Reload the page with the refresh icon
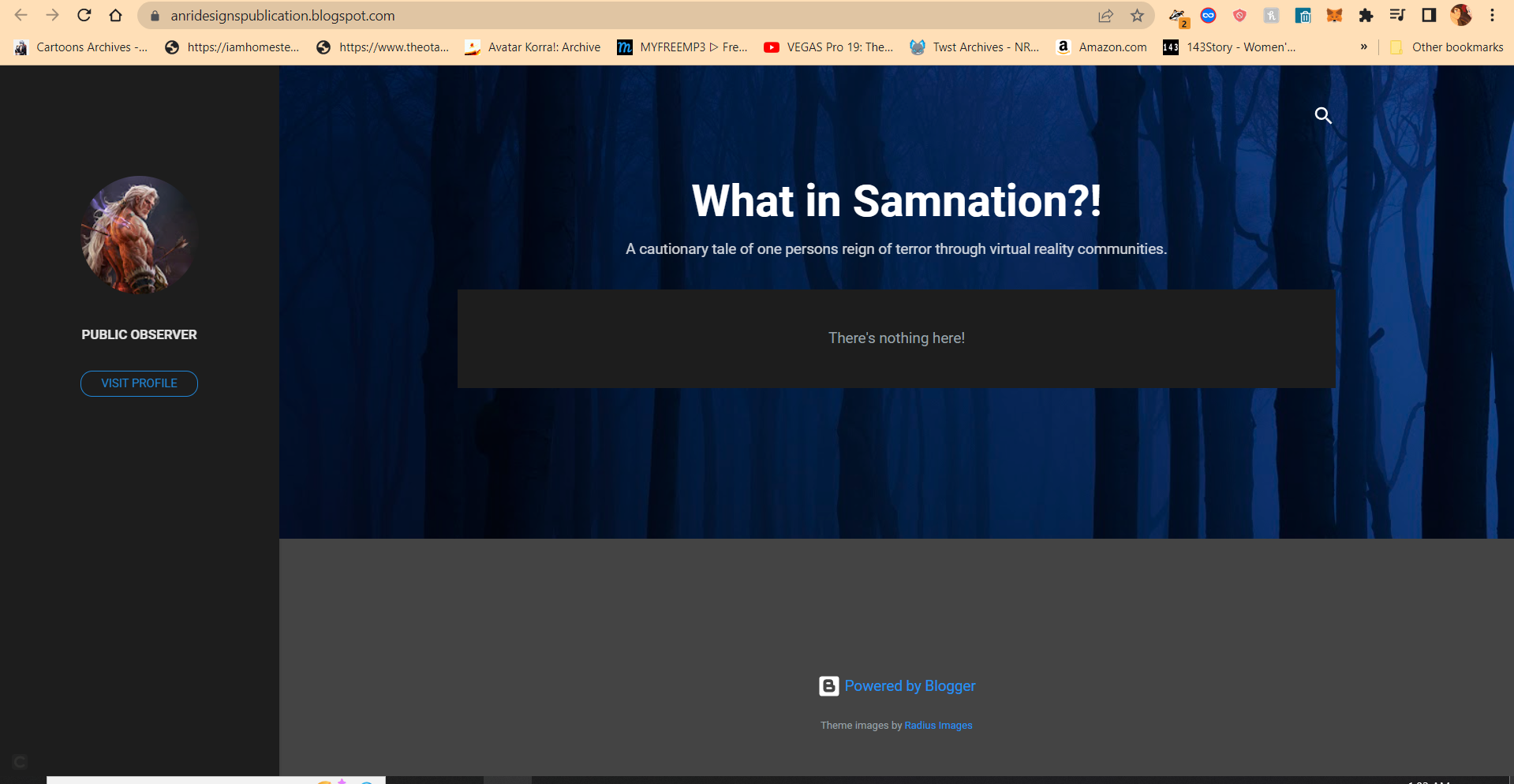This screenshot has height=784, width=1514. (84, 16)
